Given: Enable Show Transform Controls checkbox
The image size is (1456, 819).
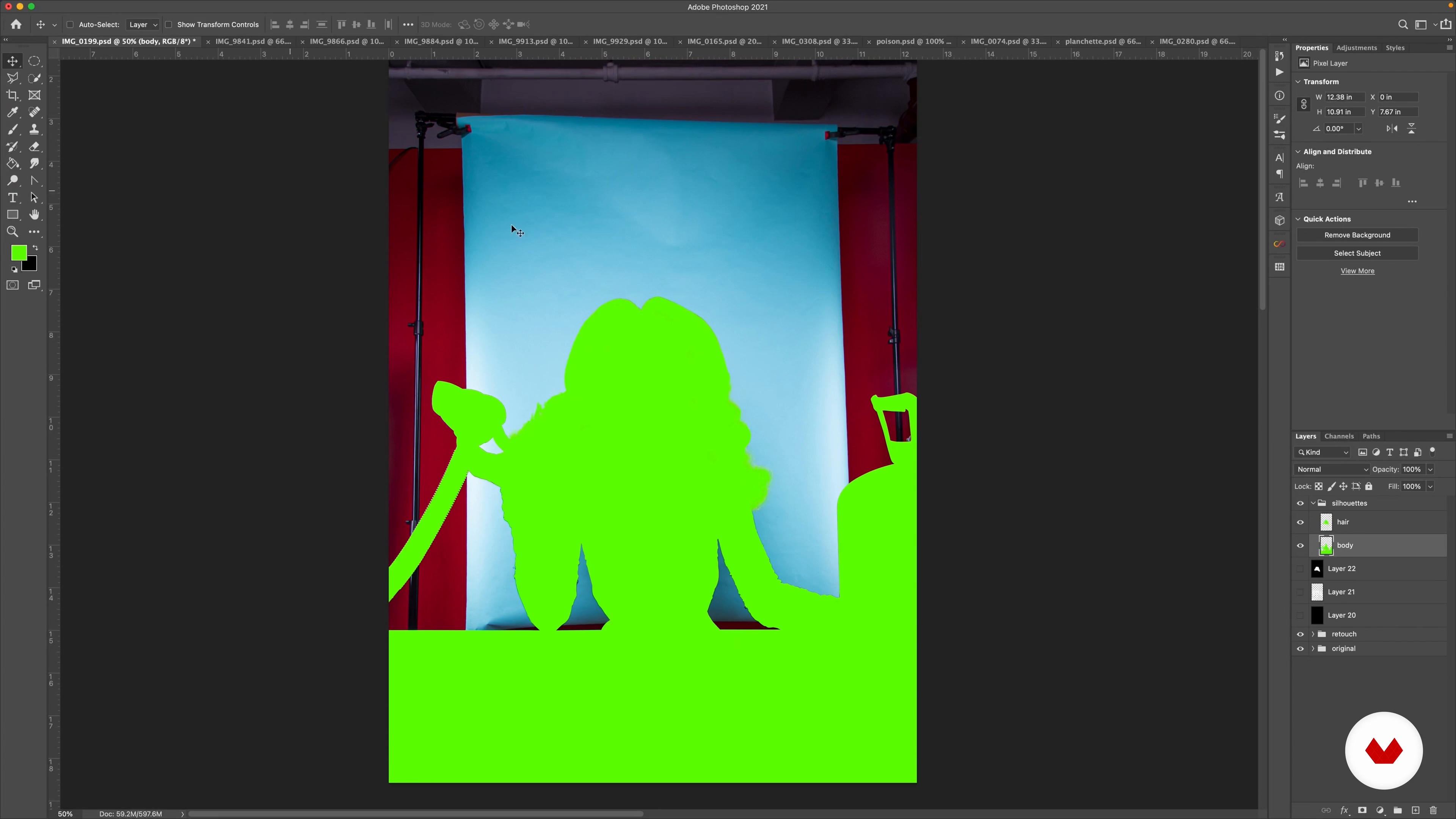Looking at the screenshot, I should point(168,25).
